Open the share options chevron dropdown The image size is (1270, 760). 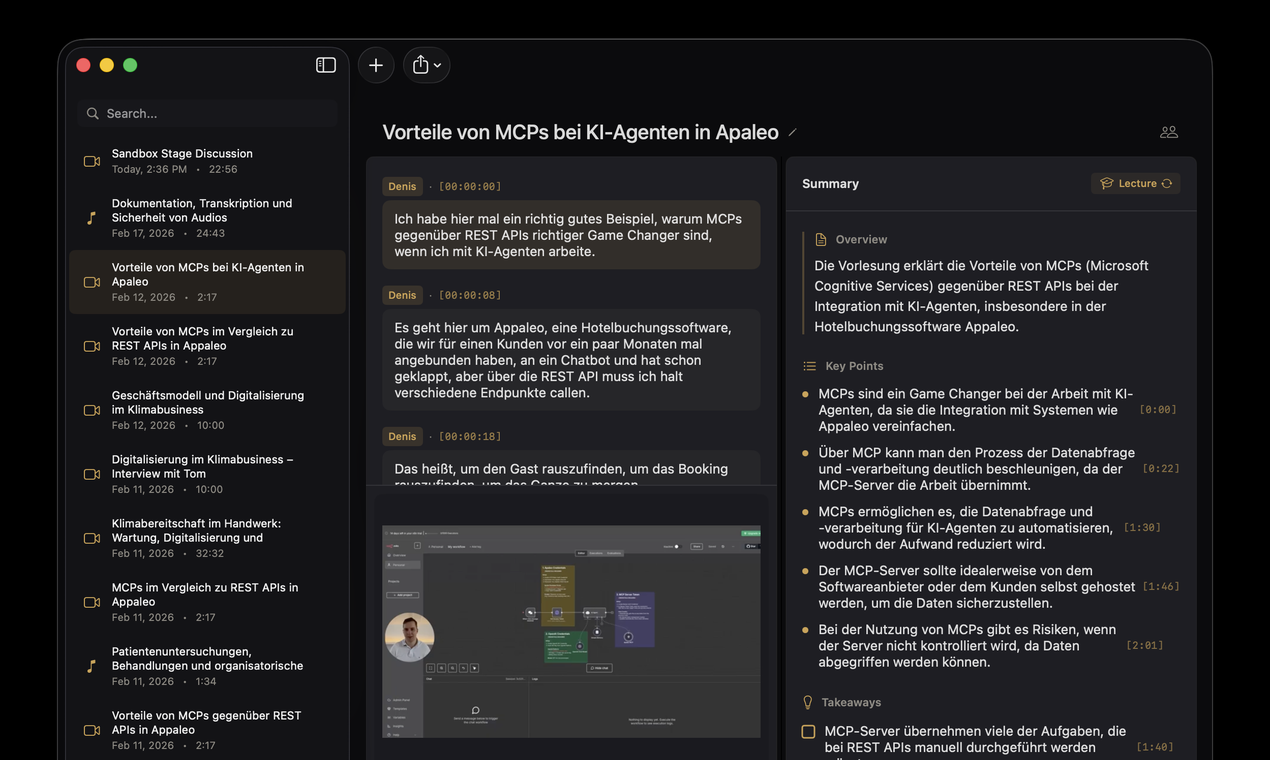click(x=438, y=64)
